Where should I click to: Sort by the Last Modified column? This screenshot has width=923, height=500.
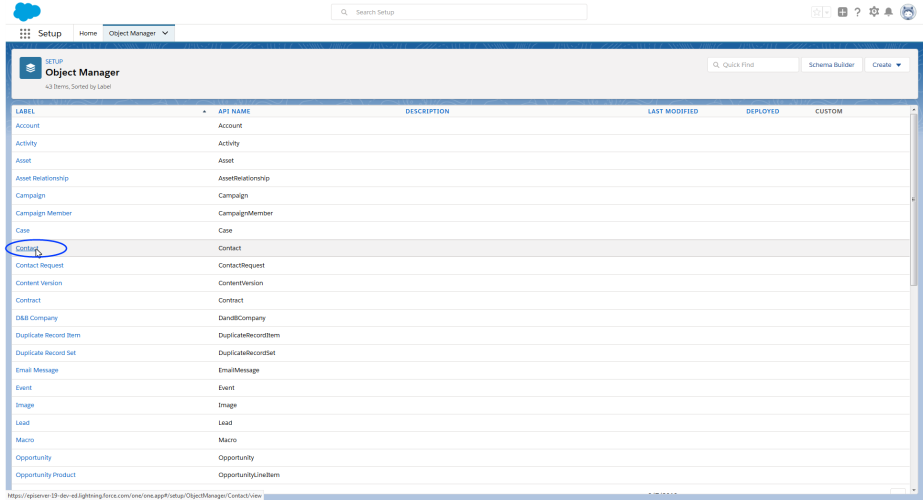(673, 111)
